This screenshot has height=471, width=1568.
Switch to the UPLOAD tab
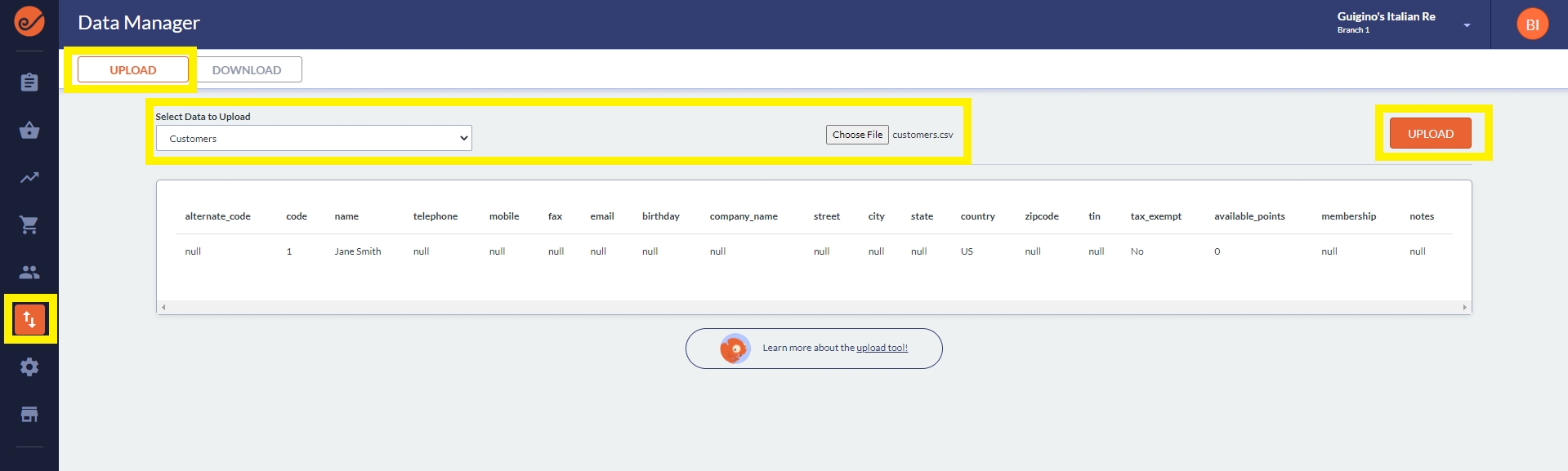(x=133, y=70)
